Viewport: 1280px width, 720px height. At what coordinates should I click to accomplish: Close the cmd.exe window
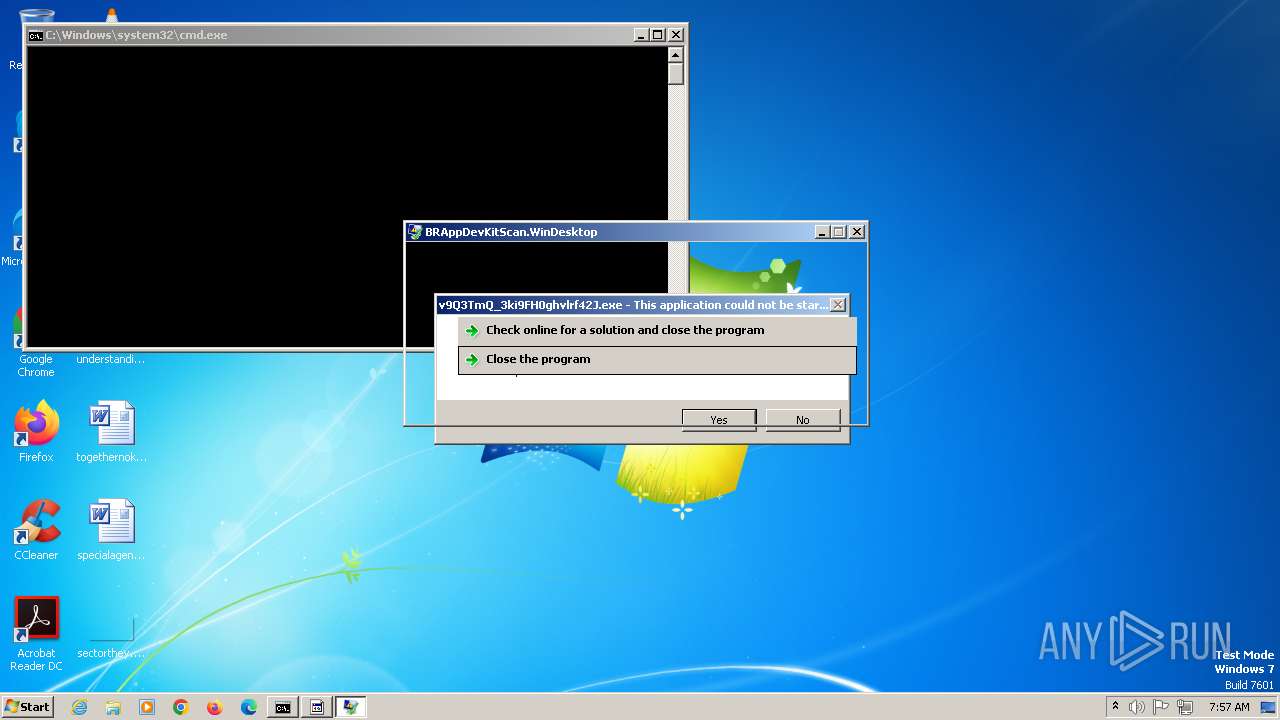point(676,35)
